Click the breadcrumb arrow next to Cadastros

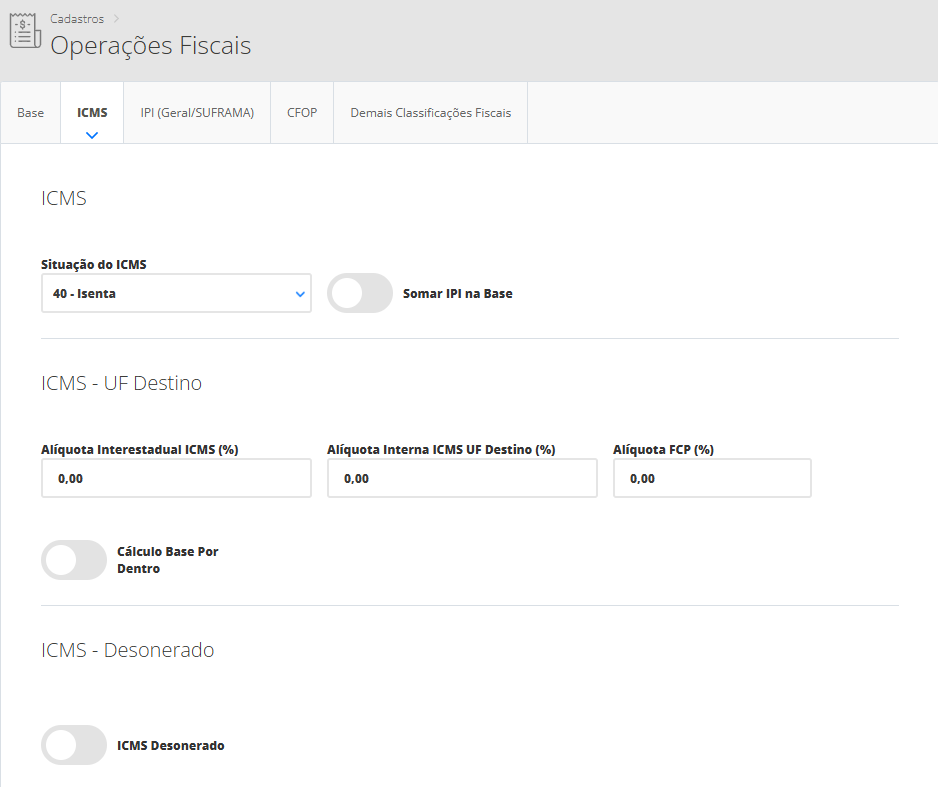point(116,18)
